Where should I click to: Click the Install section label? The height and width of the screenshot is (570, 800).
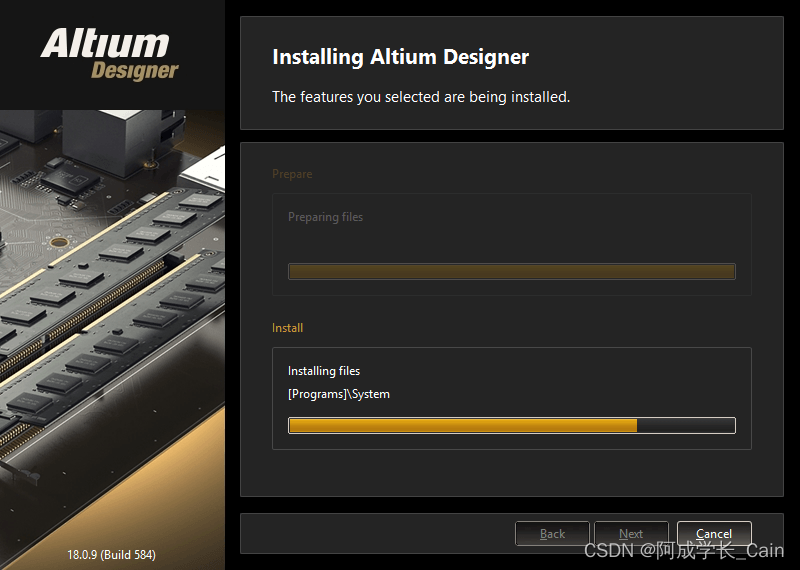coord(287,328)
